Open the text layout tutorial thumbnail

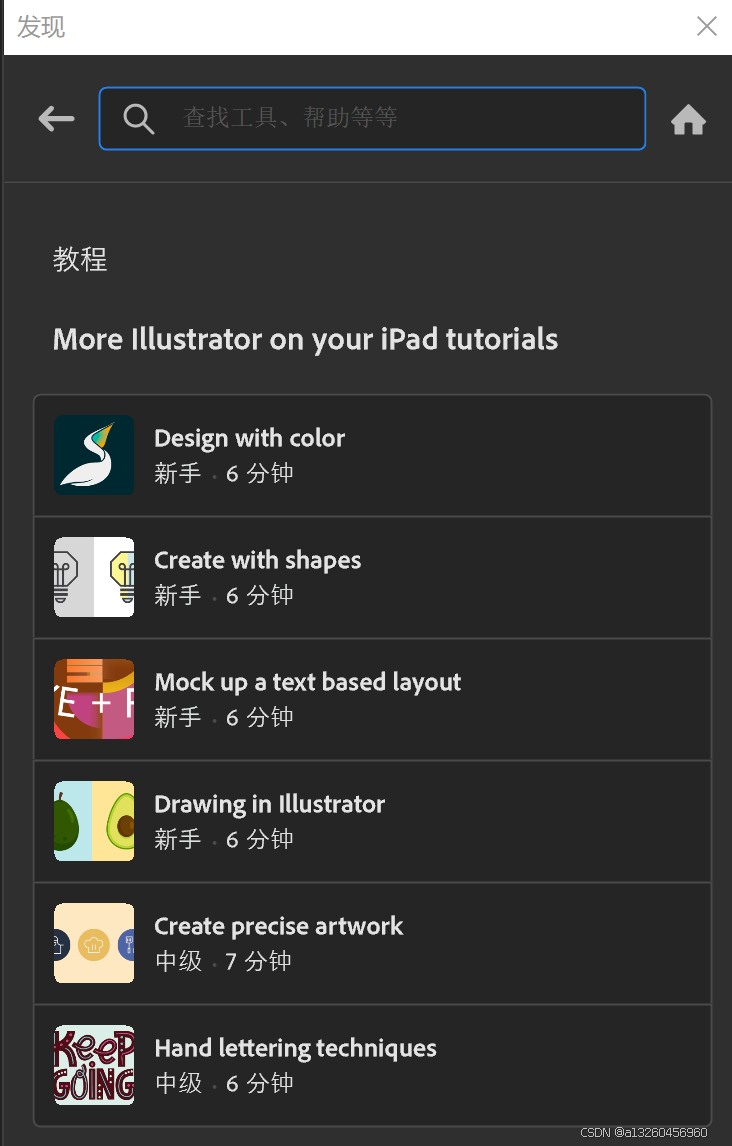[x=94, y=699]
